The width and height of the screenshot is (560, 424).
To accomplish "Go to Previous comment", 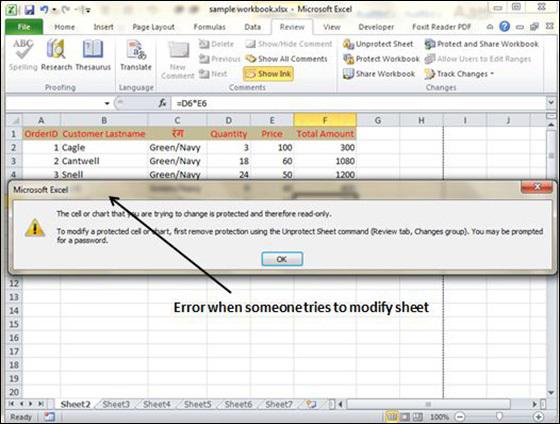I will point(220,59).
